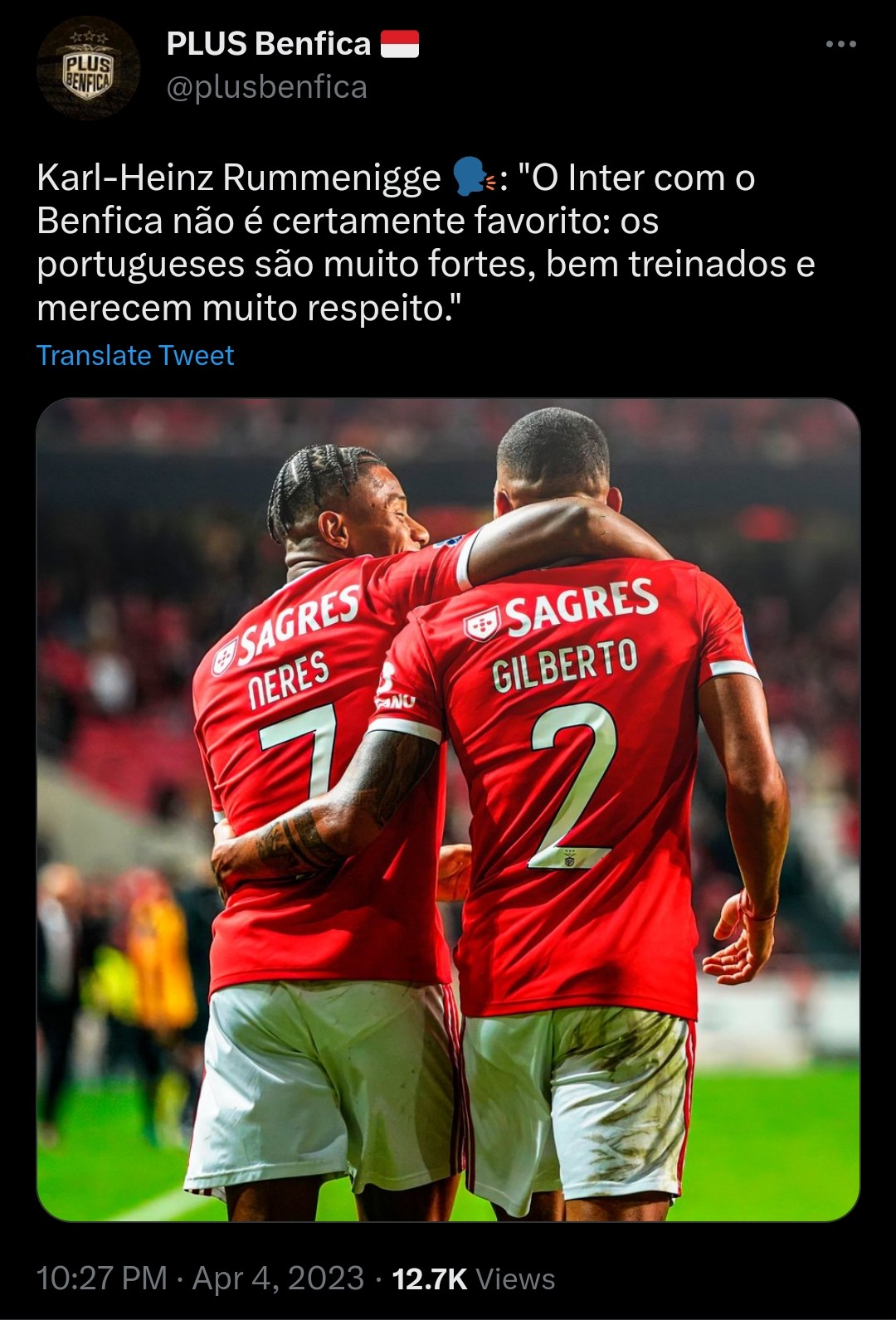Click the flag emoji beside PLUS Benfica
The height and width of the screenshot is (1320, 896).
[400, 44]
